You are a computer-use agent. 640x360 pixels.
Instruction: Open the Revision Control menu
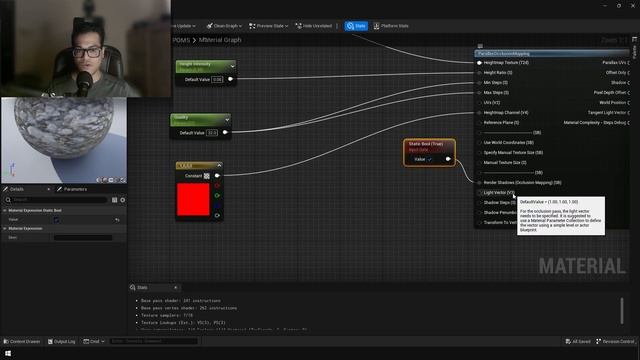[x=615, y=341]
